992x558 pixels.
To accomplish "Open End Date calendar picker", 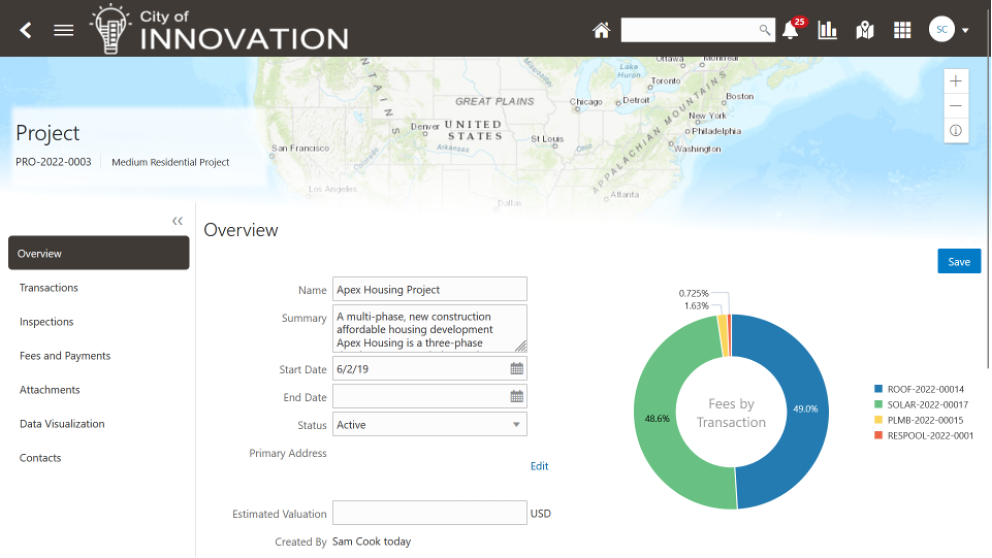I will tap(517, 397).
